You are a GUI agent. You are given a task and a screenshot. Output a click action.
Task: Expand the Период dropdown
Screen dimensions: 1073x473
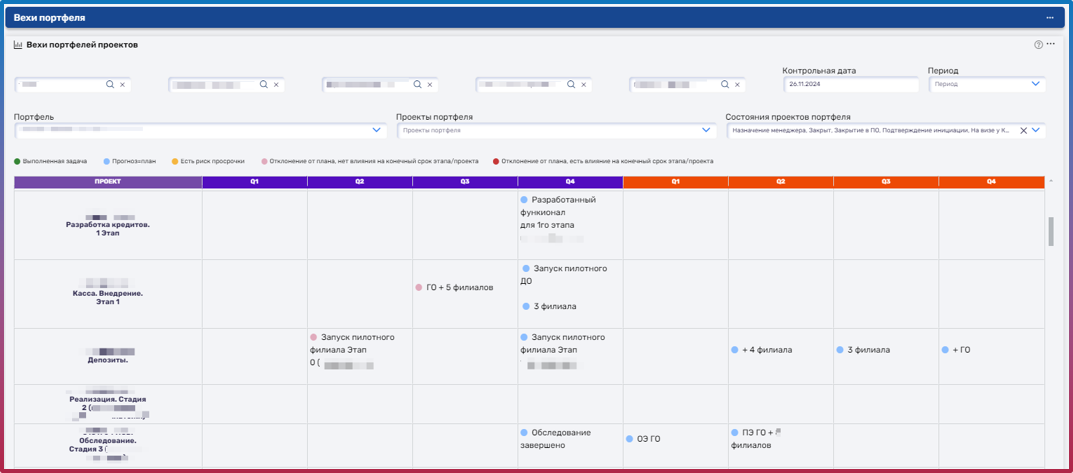pyautogui.click(x=1035, y=84)
